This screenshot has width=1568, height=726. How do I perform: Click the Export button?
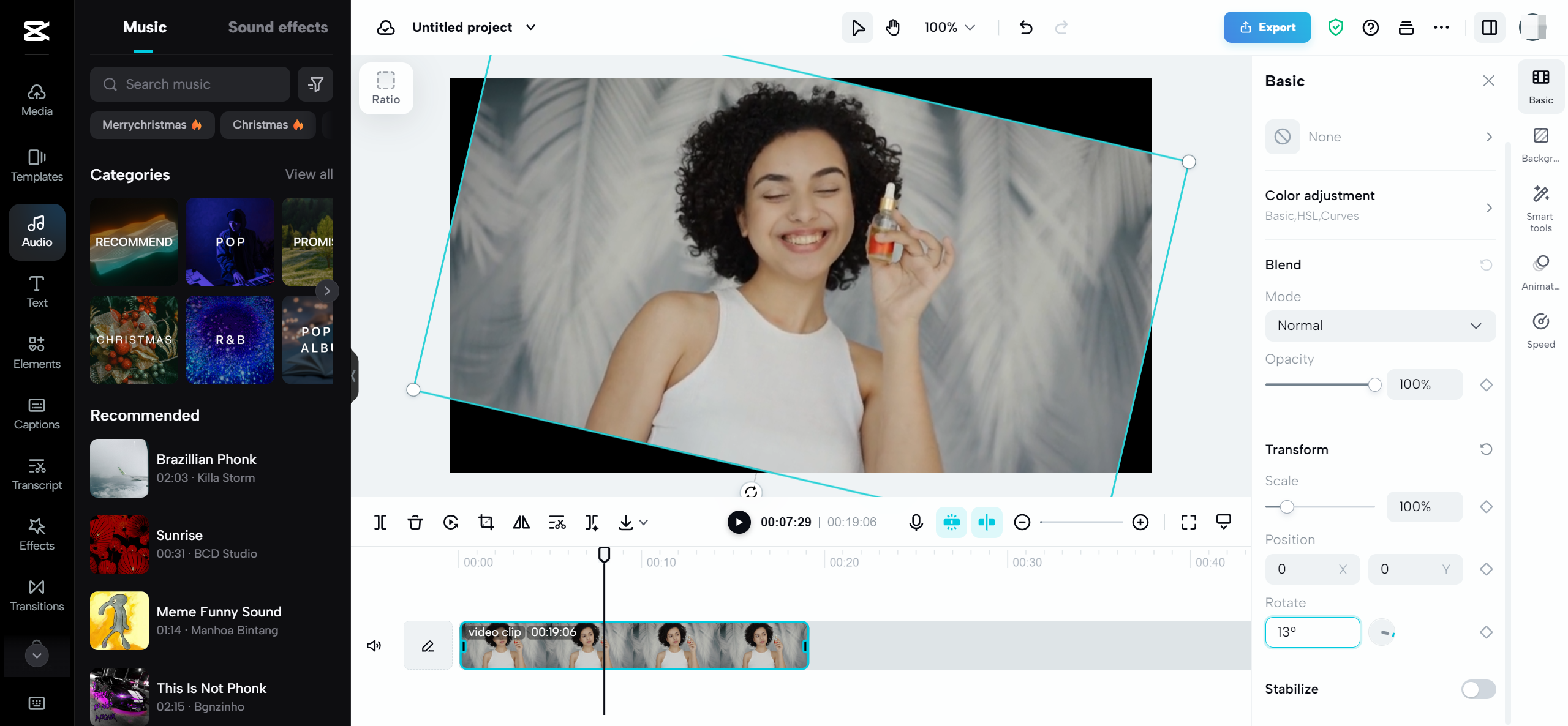[x=1267, y=27]
